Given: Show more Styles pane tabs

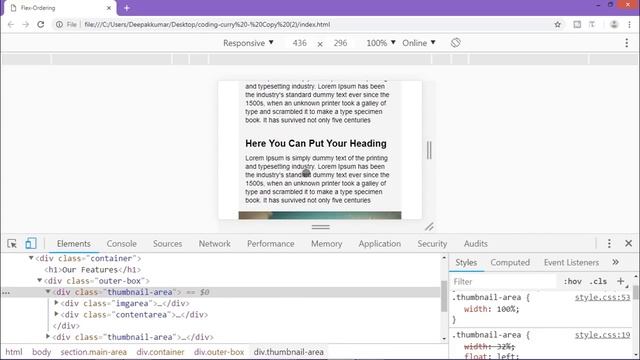Looking at the screenshot, I should 616,262.
